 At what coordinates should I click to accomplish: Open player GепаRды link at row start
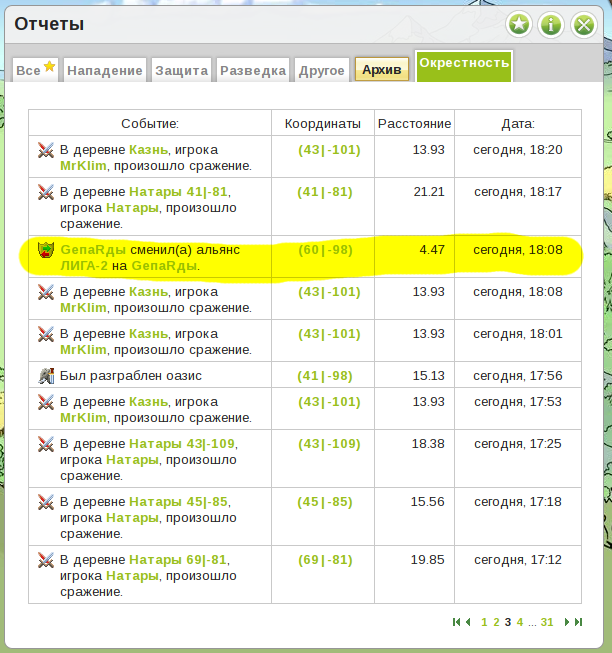[93, 250]
